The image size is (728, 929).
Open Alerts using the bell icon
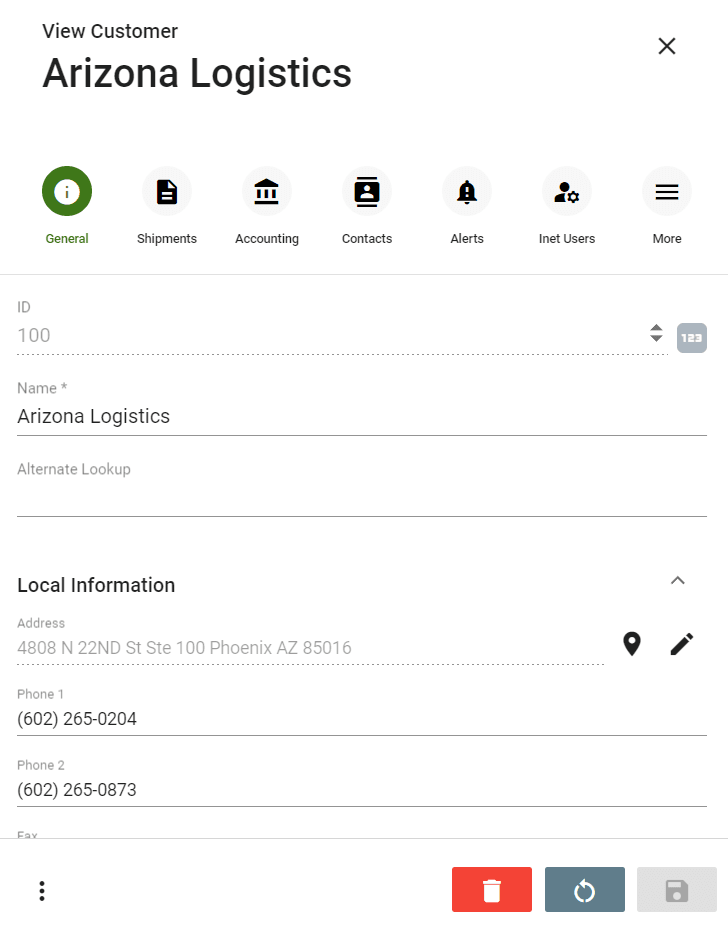(467, 190)
